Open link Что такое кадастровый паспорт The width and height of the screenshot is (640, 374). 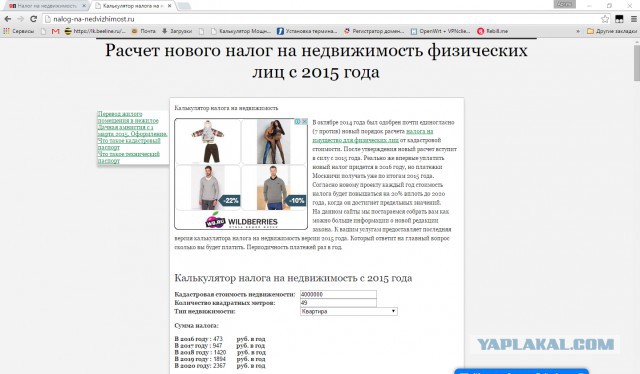129,144
